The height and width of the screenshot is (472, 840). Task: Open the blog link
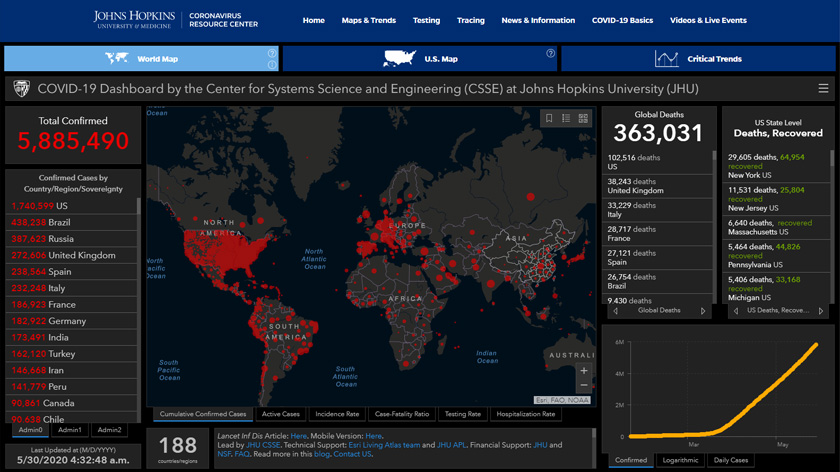321,454
